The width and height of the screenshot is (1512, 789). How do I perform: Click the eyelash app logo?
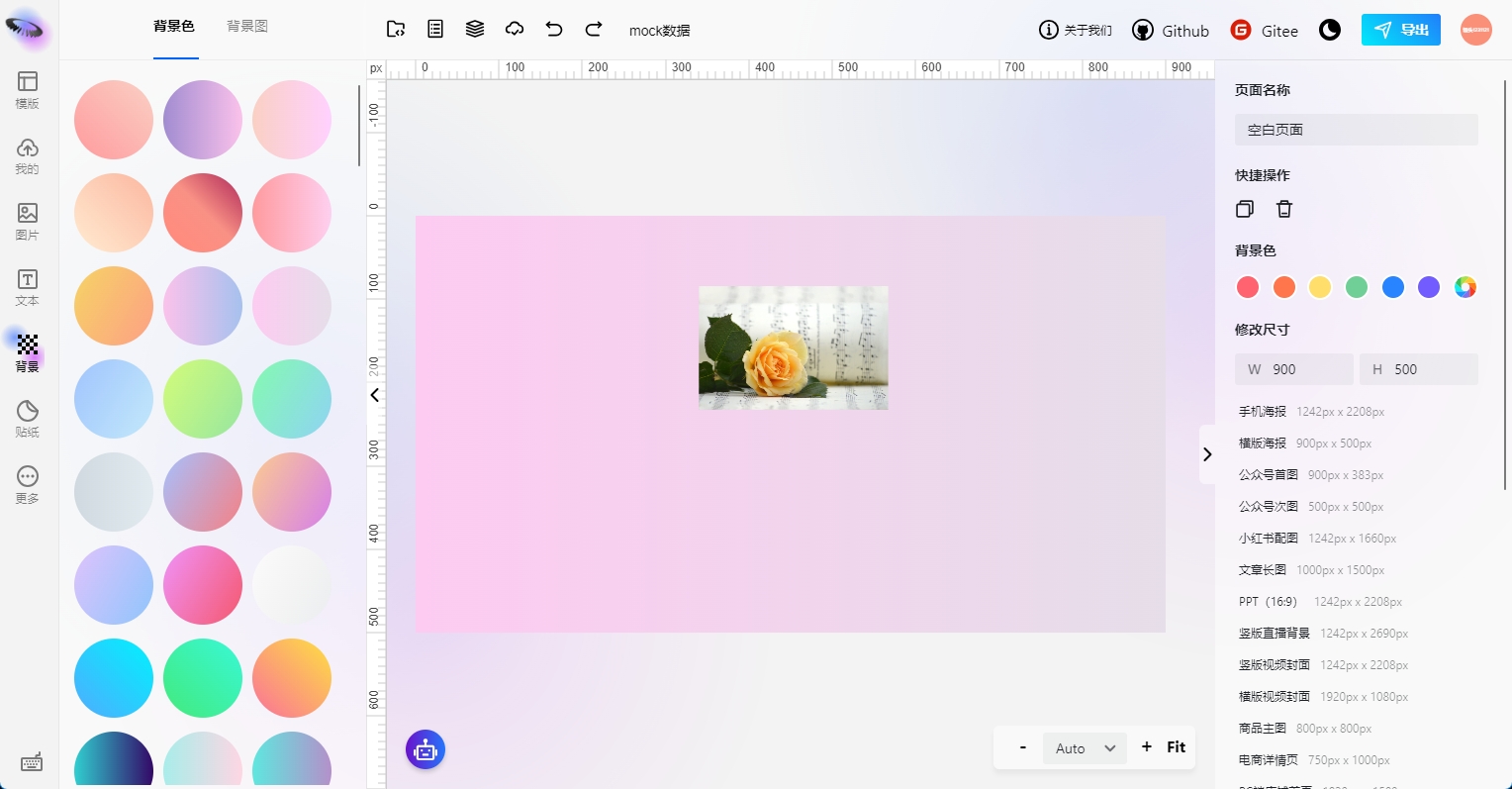click(x=26, y=29)
